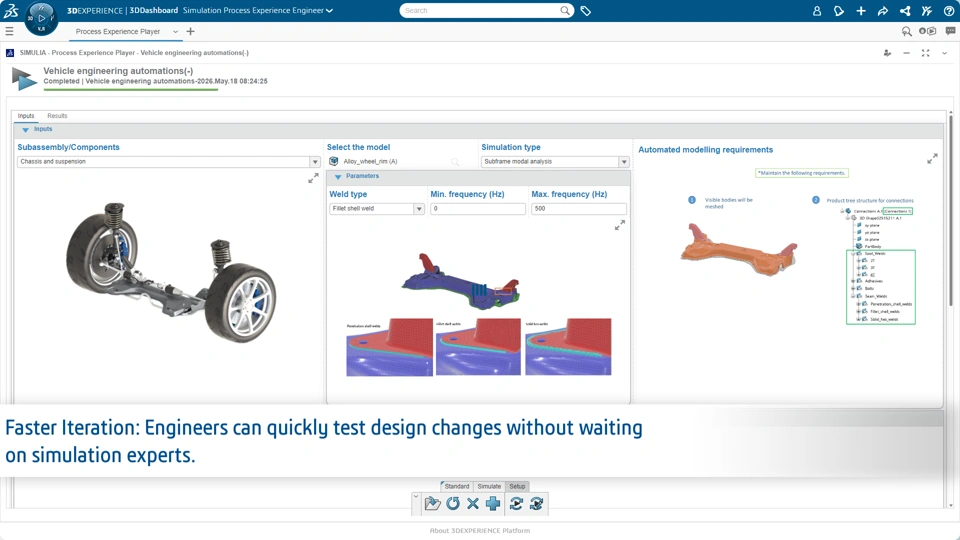Collapse the Parameters section triangle
960x540 pixels.
pyautogui.click(x=337, y=176)
